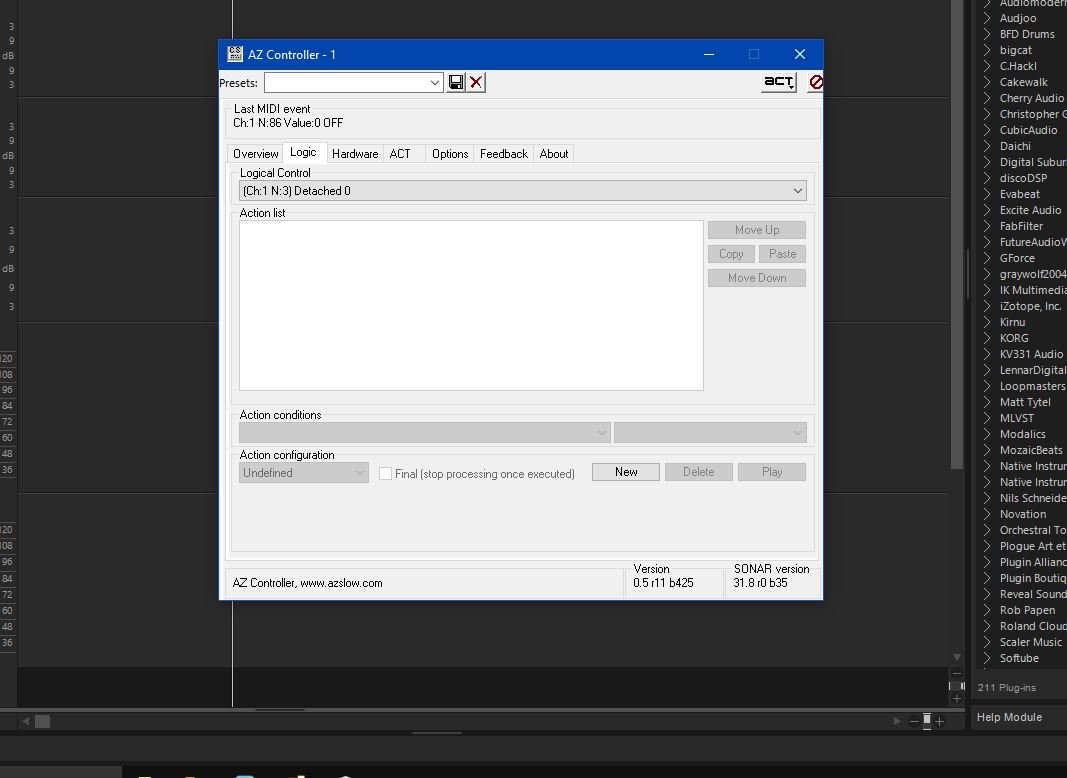Click the AZ Controller title bar icon
This screenshot has height=778, width=1067.
(x=235, y=54)
